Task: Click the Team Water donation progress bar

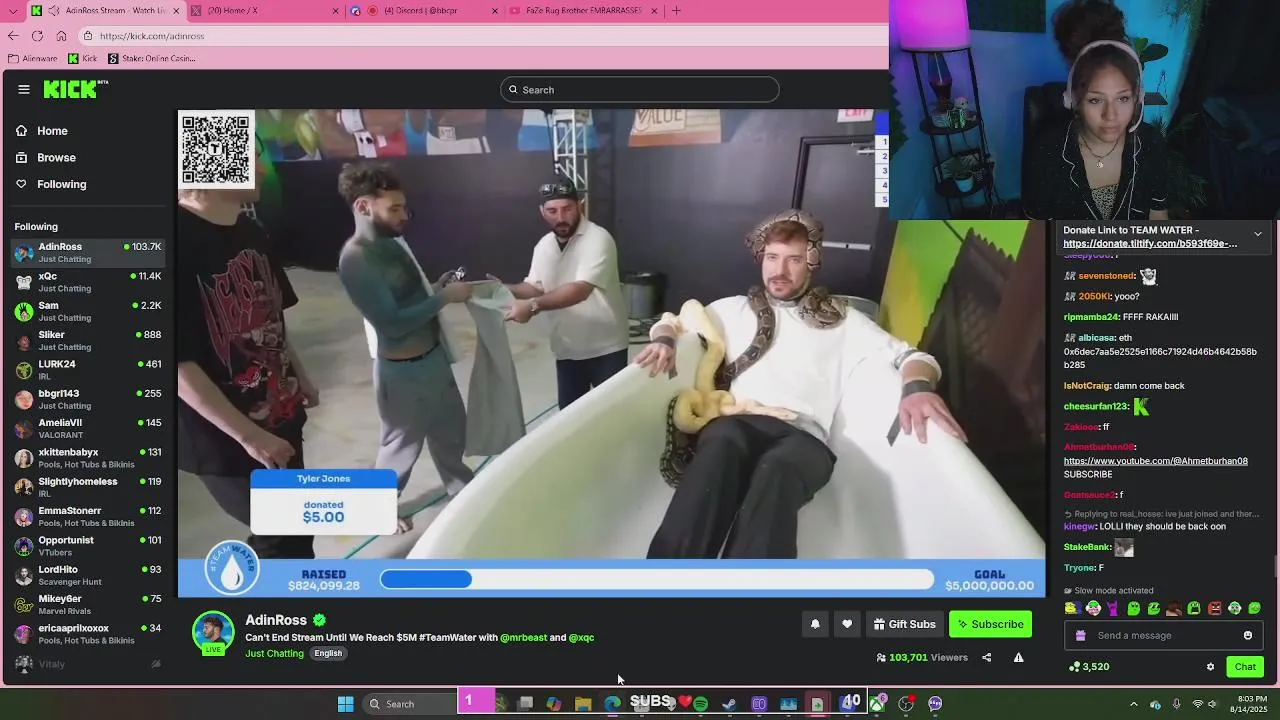Action: coord(656,579)
